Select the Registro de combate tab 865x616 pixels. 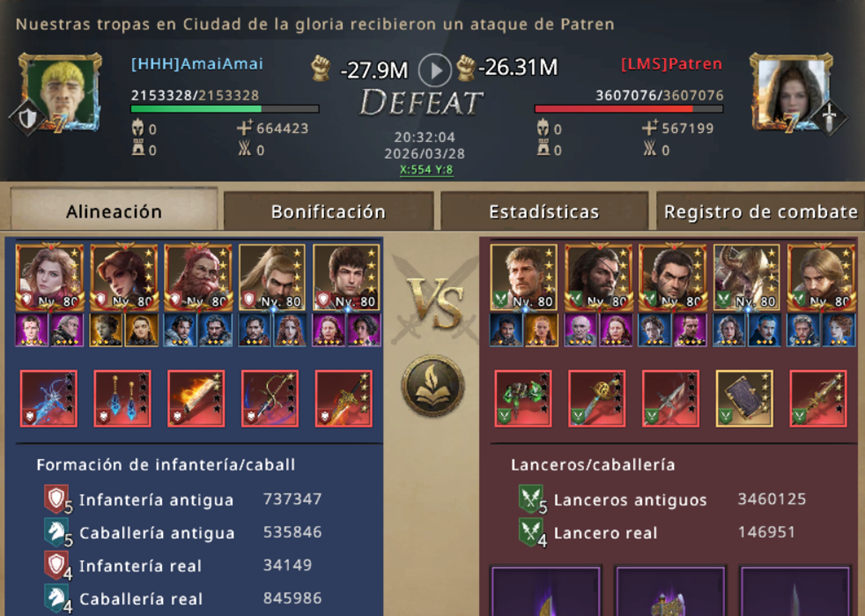761,212
